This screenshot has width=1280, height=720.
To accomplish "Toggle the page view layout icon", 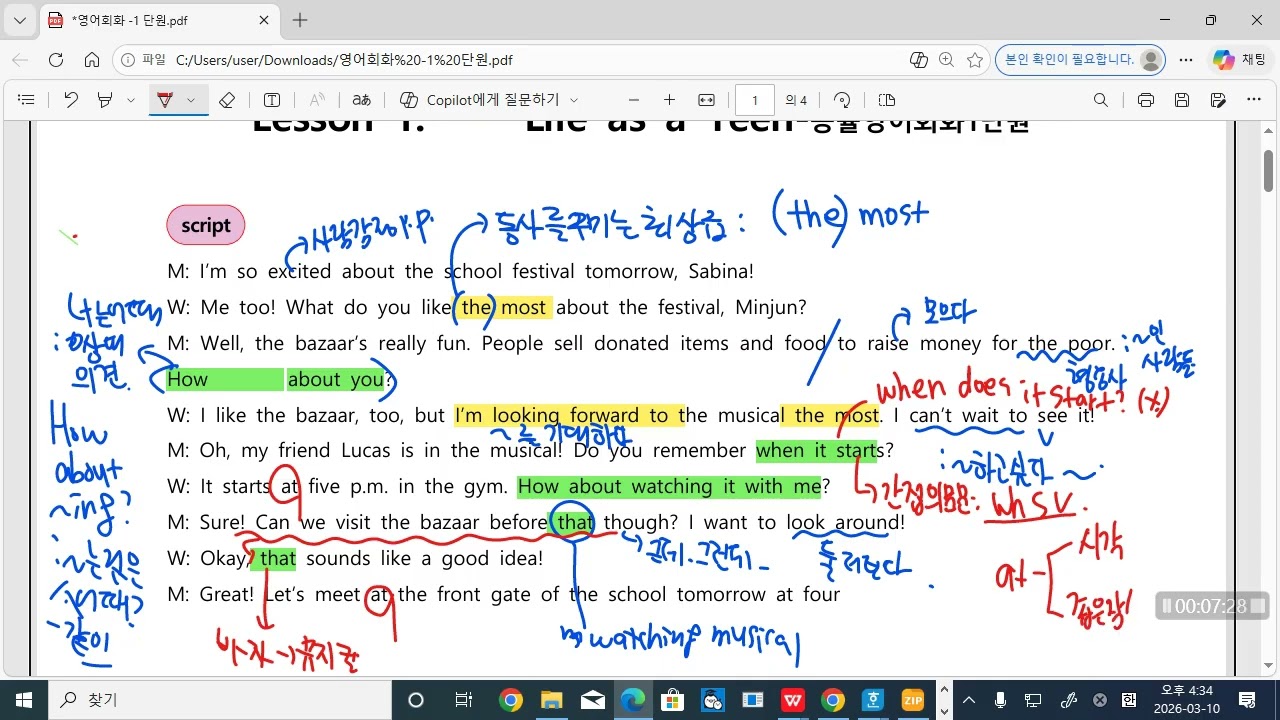I will coord(887,100).
